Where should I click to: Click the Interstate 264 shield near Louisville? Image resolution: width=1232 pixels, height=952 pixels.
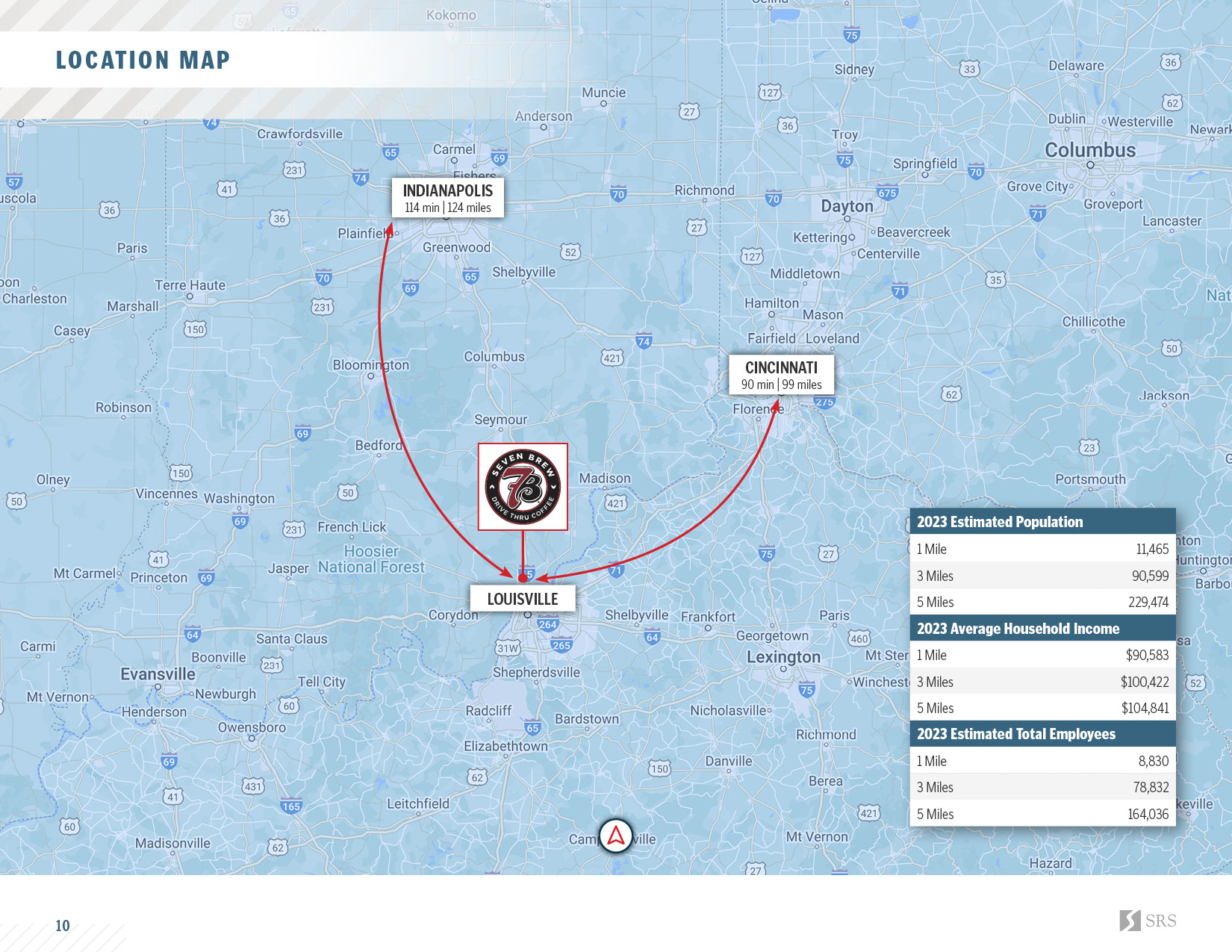coord(547,624)
